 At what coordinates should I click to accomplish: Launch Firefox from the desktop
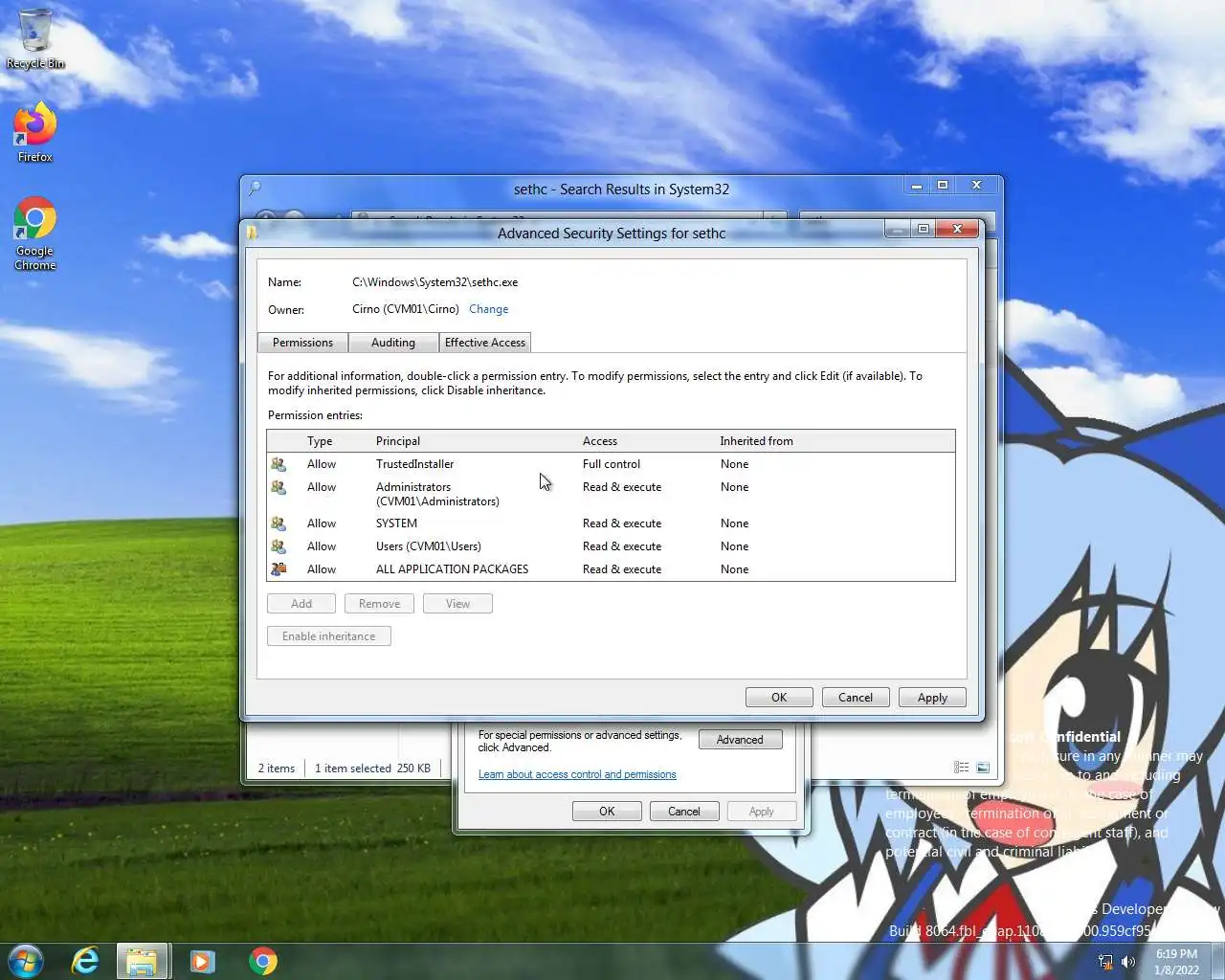coord(35,132)
